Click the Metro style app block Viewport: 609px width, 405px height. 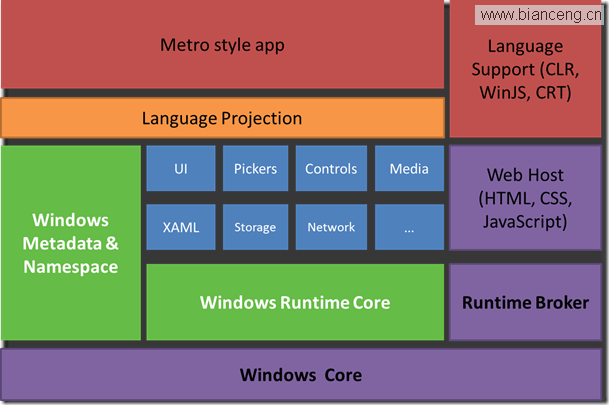223,44
